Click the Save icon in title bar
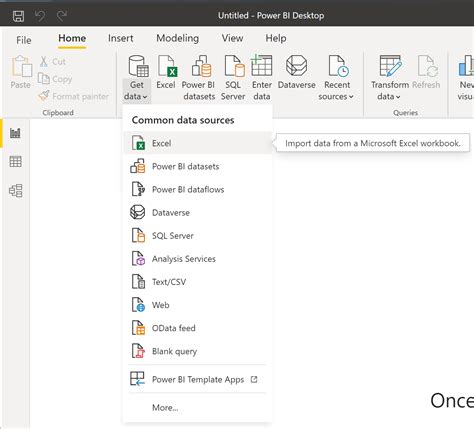474x429 pixels. 18,16
